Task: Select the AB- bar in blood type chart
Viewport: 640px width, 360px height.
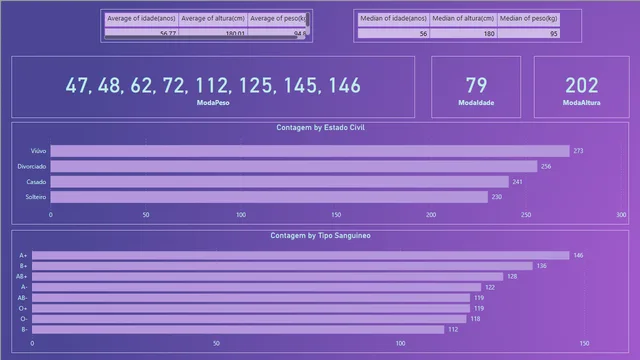Action: point(251,298)
